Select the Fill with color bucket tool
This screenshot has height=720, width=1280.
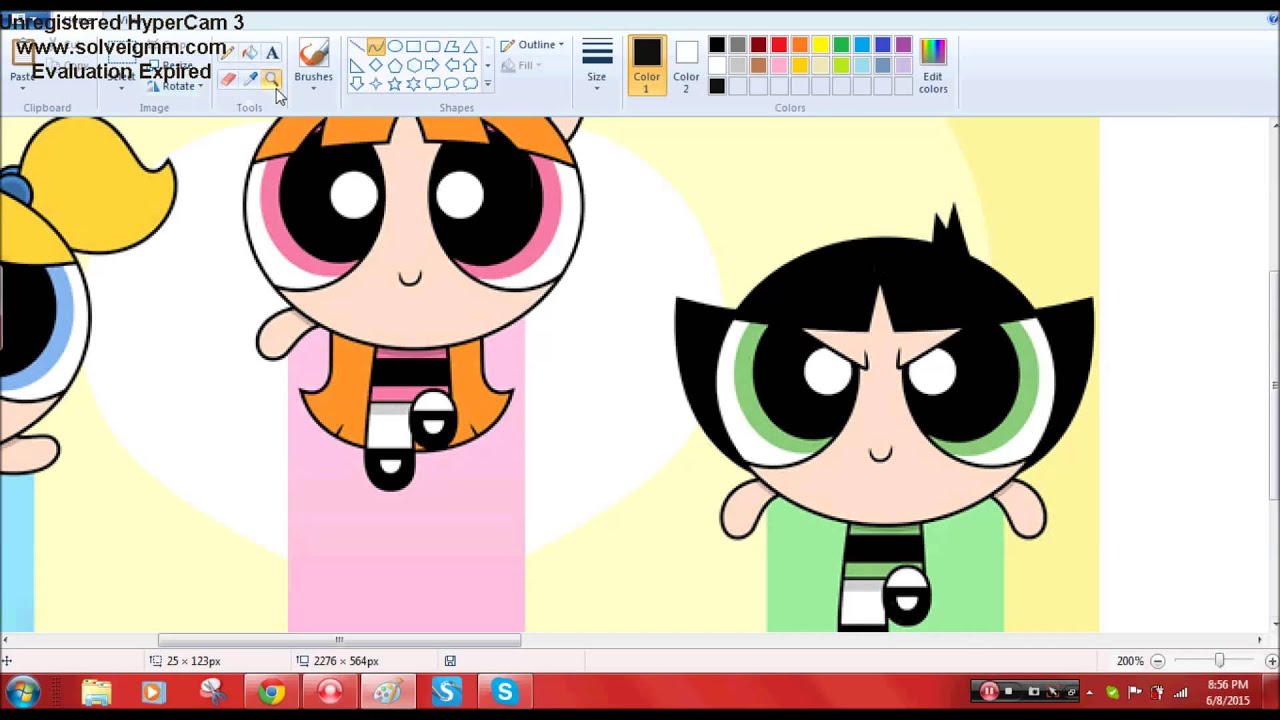[x=250, y=53]
